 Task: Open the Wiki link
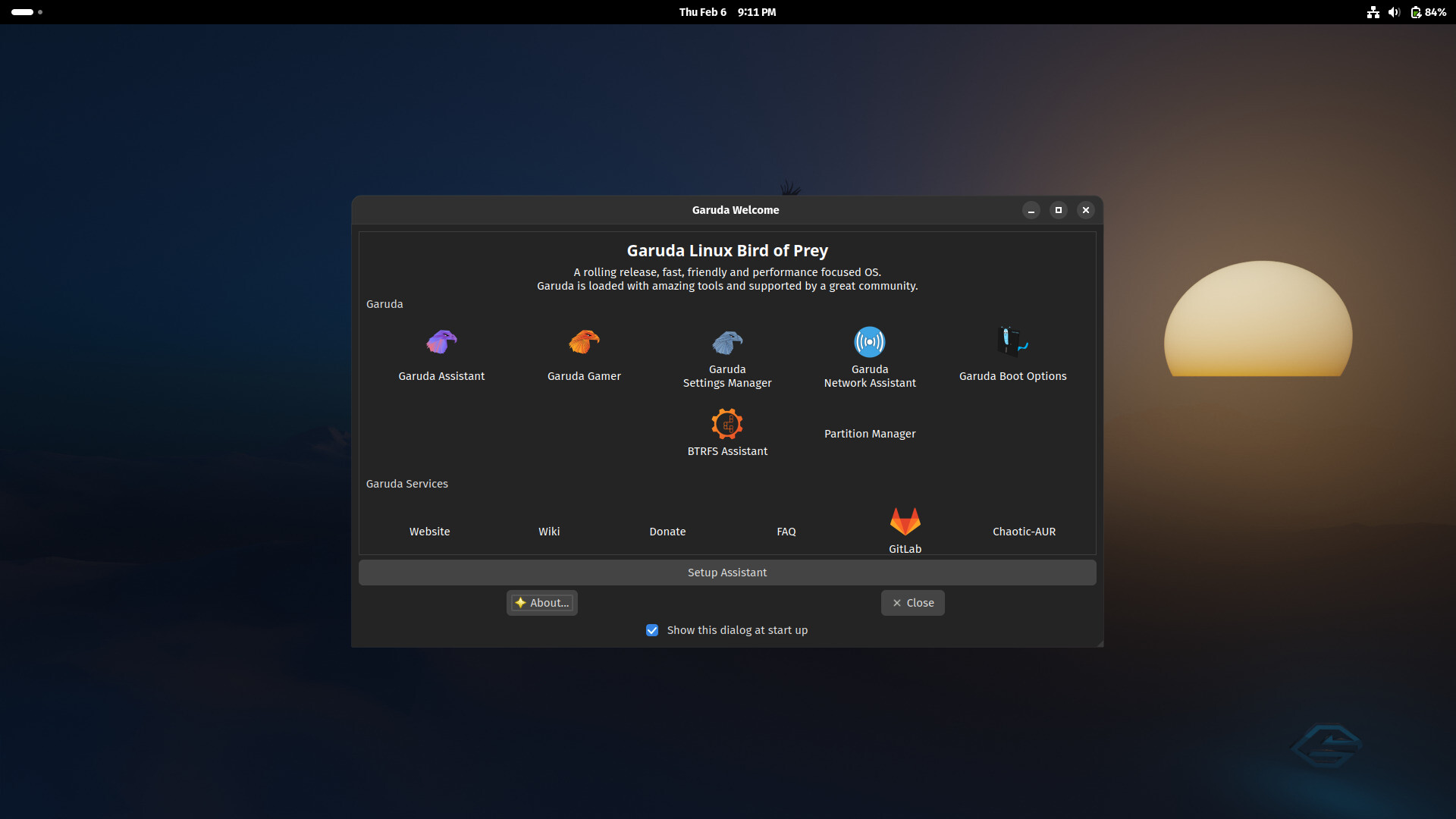(549, 532)
